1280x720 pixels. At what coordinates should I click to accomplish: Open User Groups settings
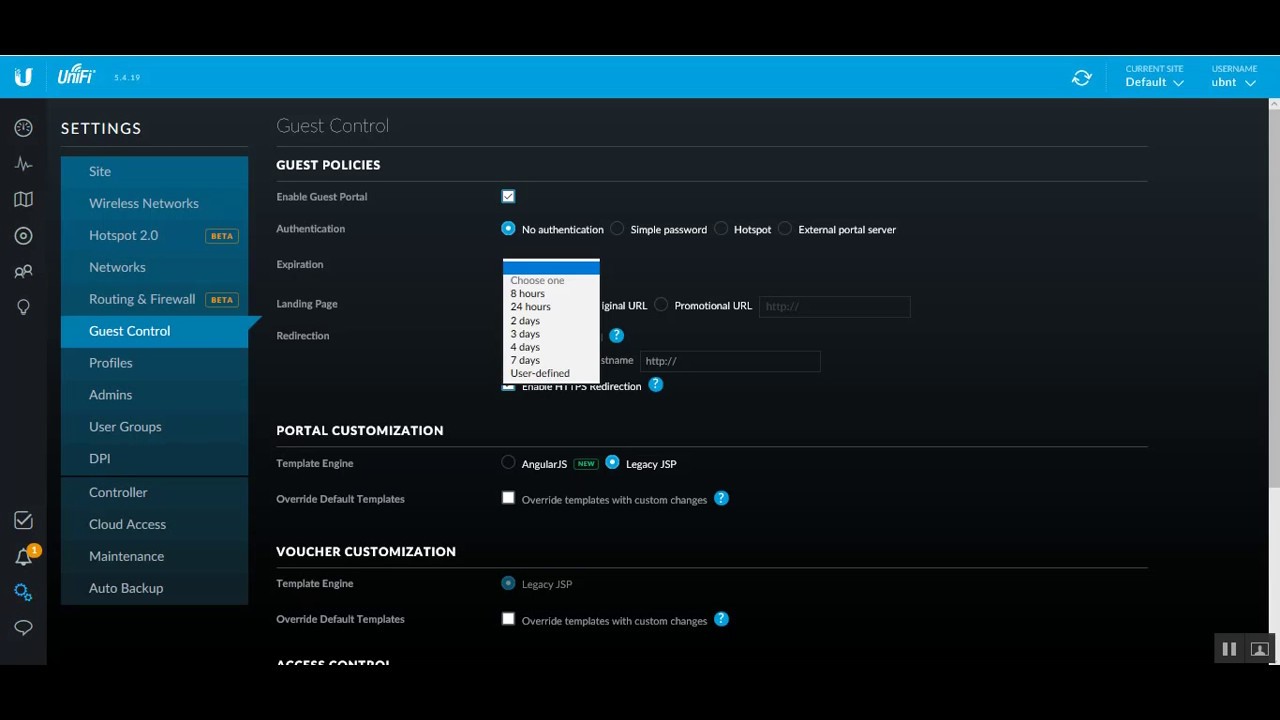(154, 427)
